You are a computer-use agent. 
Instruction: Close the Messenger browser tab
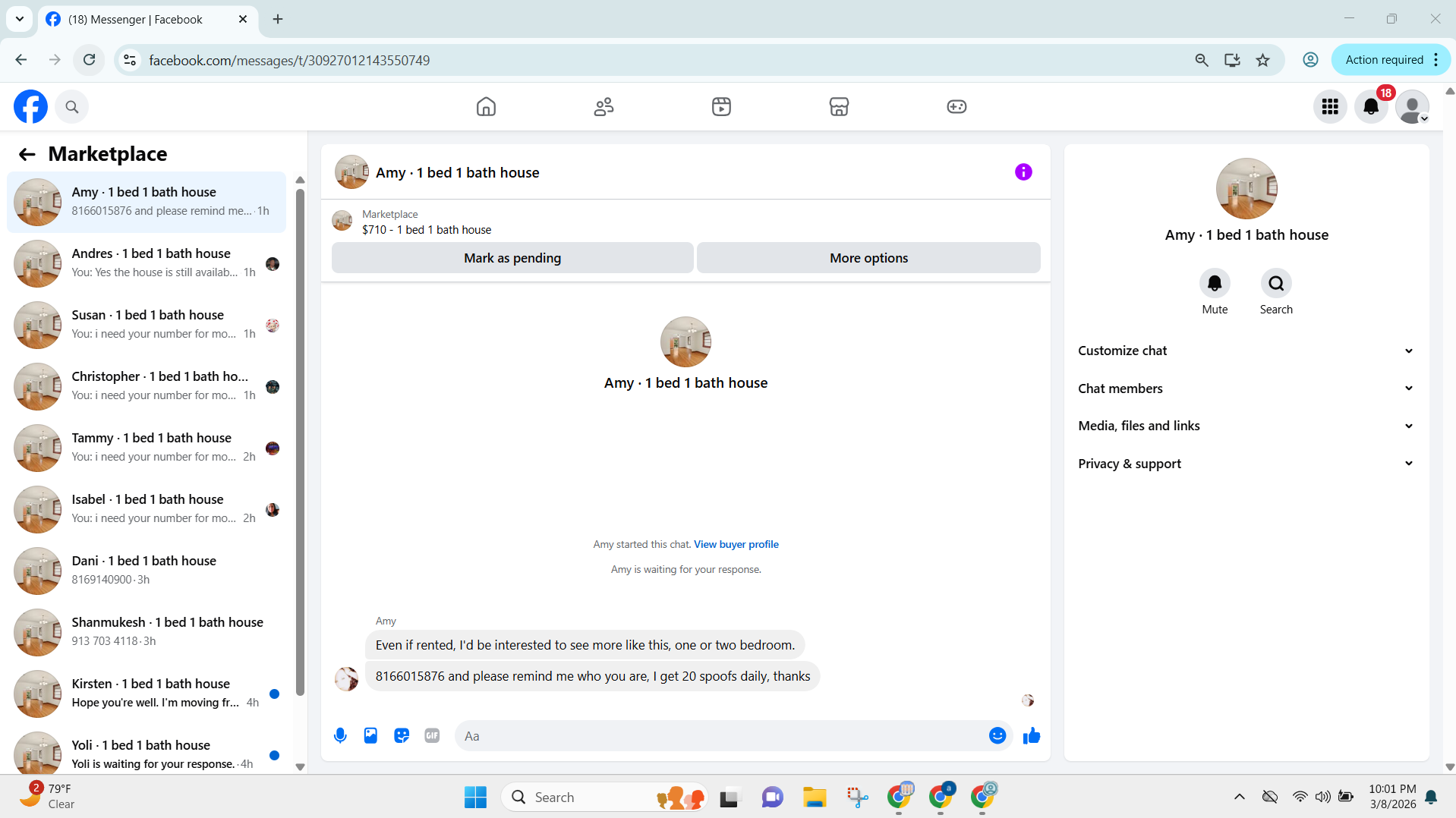coord(243,19)
